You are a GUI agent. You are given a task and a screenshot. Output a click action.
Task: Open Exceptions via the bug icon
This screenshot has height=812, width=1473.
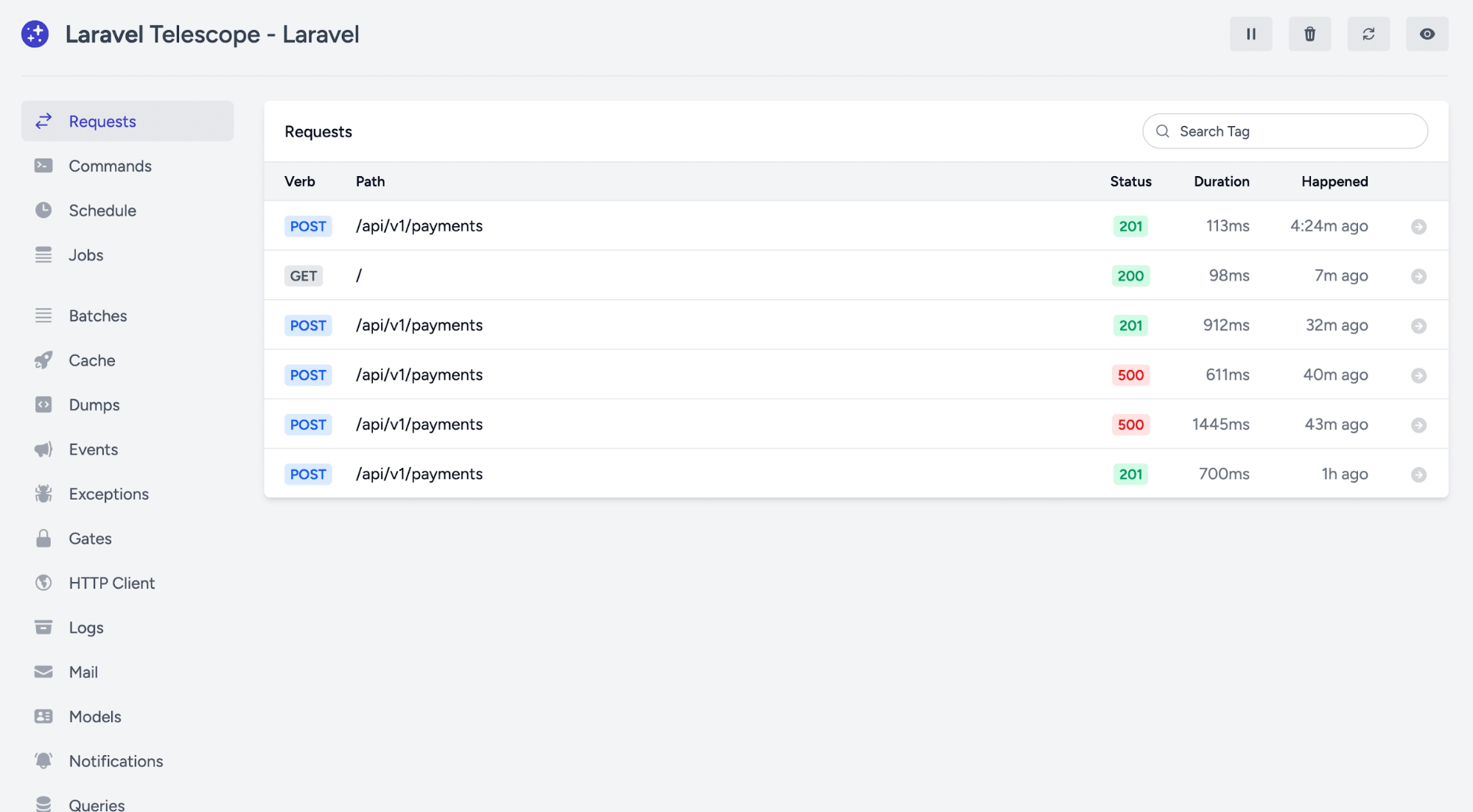click(x=43, y=494)
